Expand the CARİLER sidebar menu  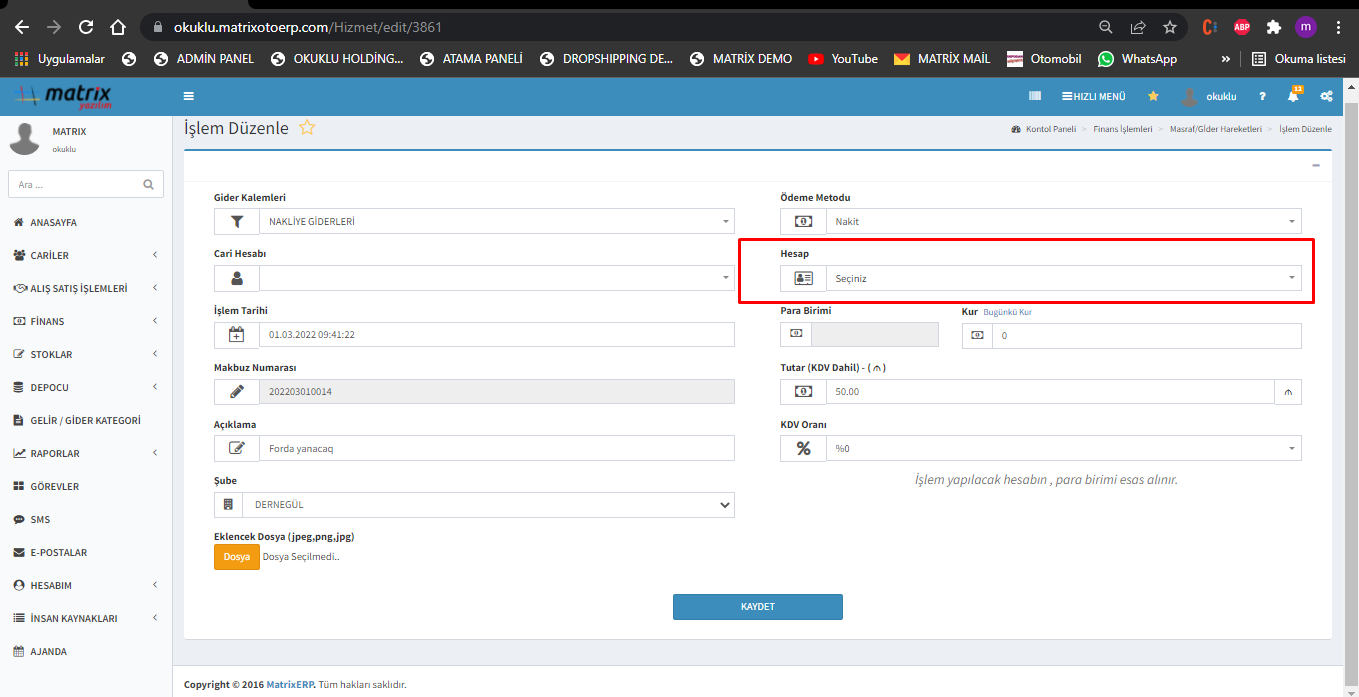pos(86,255)
